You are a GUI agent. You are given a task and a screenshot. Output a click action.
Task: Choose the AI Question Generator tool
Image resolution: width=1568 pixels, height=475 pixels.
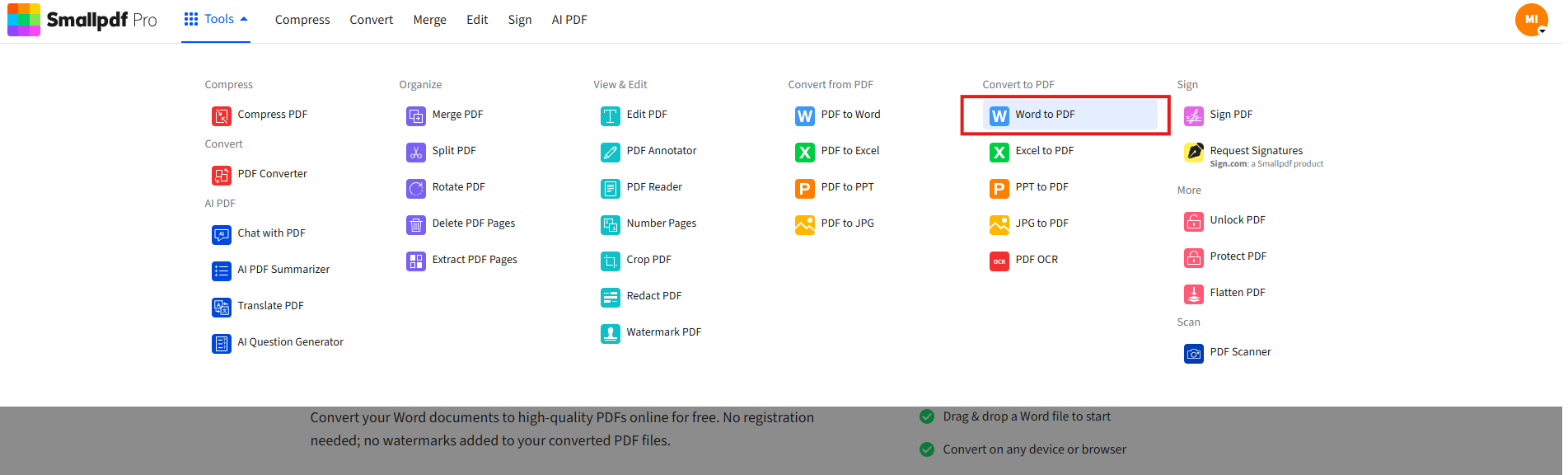click(290, 342)
